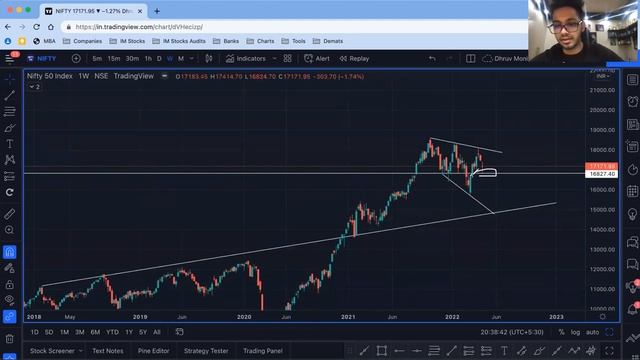Open the patterns tool group
Viewport: 640px width, 360px height.
pos(10,160)
